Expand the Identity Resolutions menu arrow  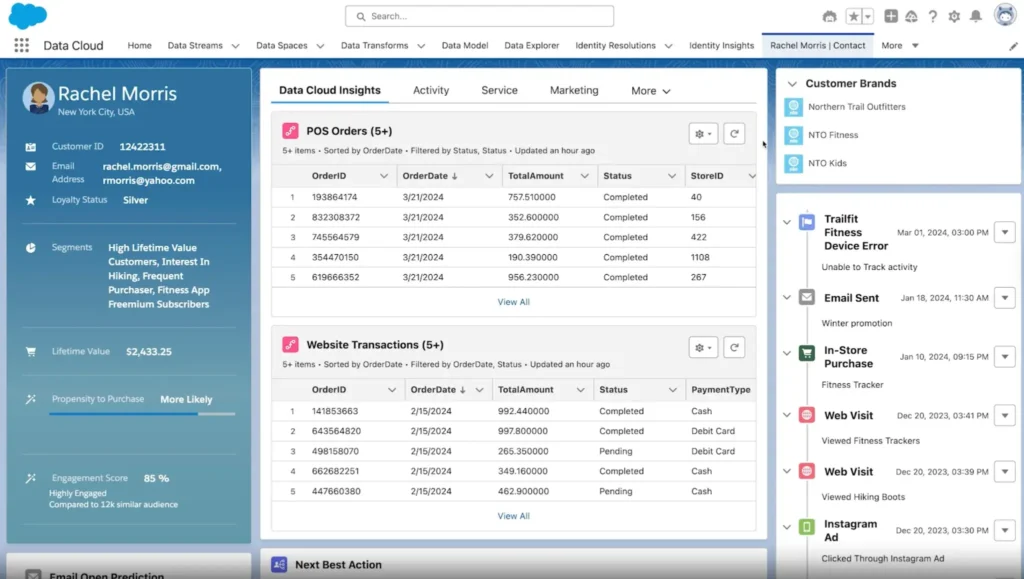point(668,46)
